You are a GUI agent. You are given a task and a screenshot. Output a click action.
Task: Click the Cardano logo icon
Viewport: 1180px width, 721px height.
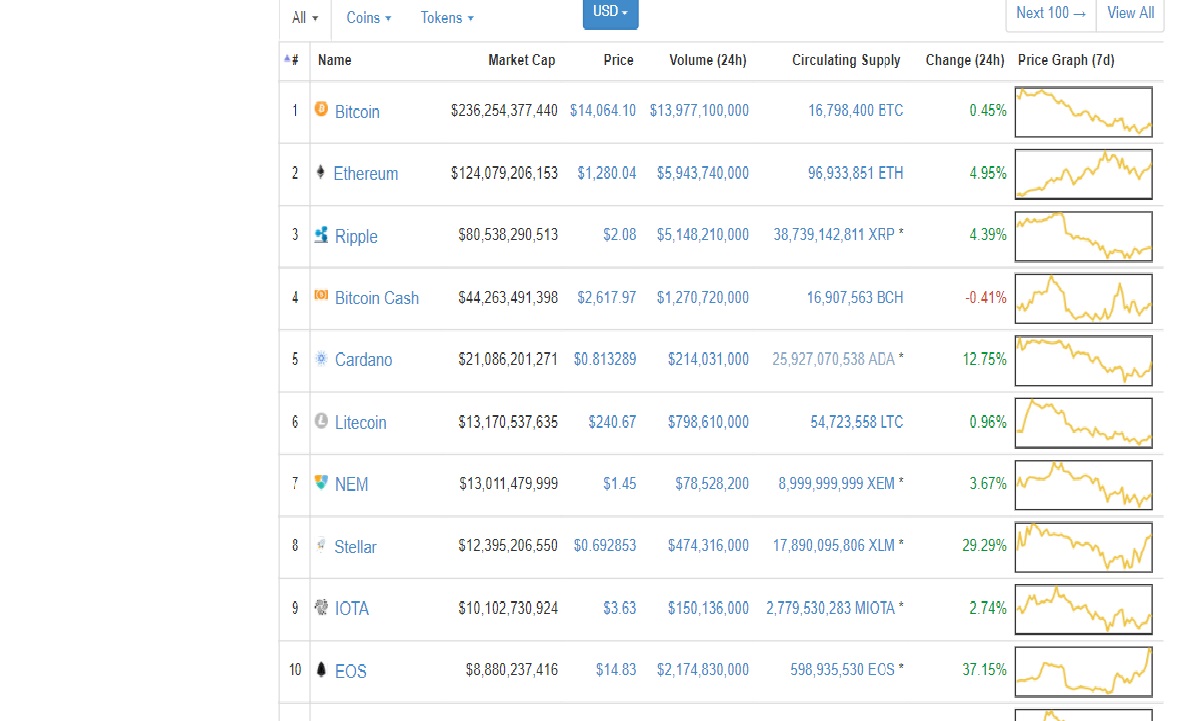tap(321, 358)
